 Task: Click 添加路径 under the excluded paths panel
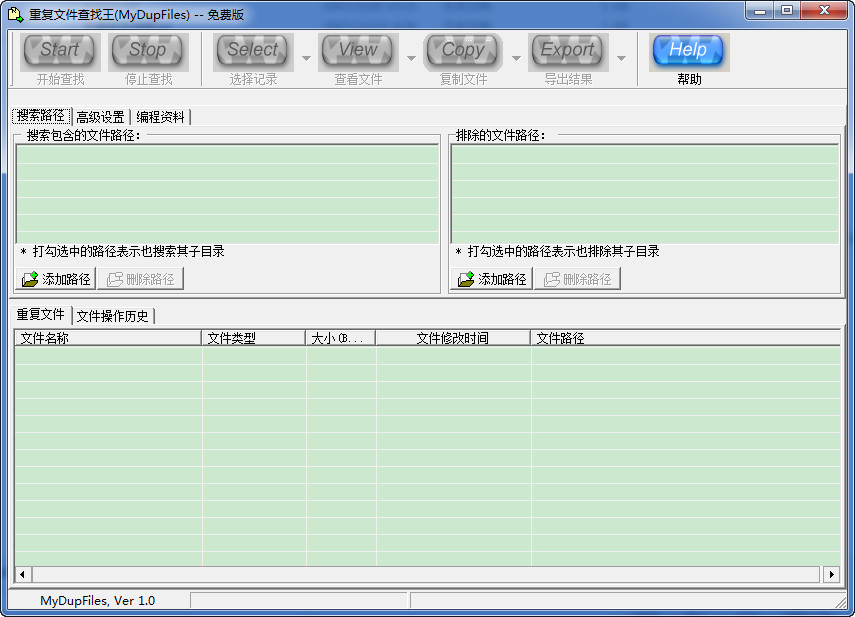[491, 278]
